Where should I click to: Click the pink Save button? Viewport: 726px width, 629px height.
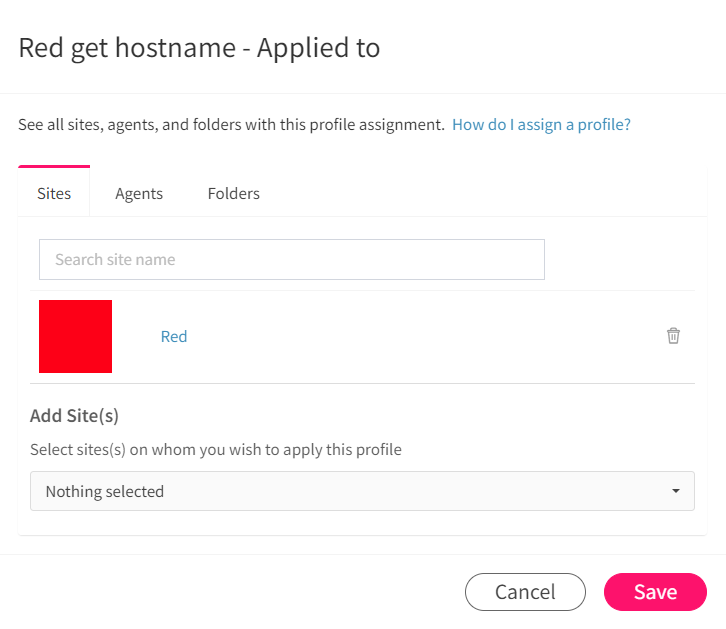pos(655,592)
